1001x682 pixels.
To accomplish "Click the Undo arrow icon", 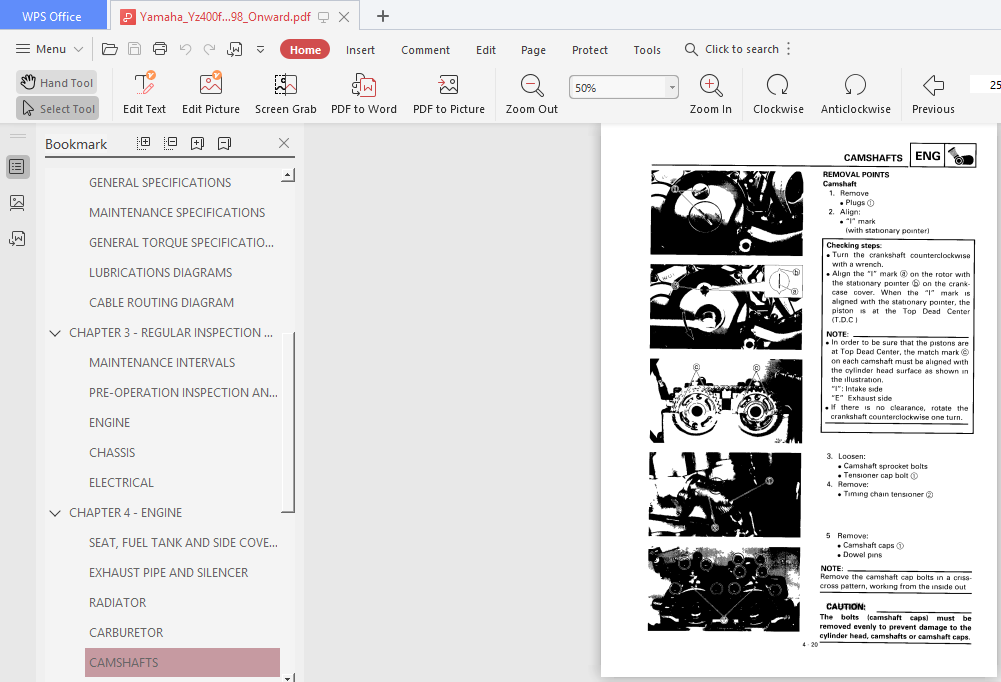I will [x=185, y=49].
